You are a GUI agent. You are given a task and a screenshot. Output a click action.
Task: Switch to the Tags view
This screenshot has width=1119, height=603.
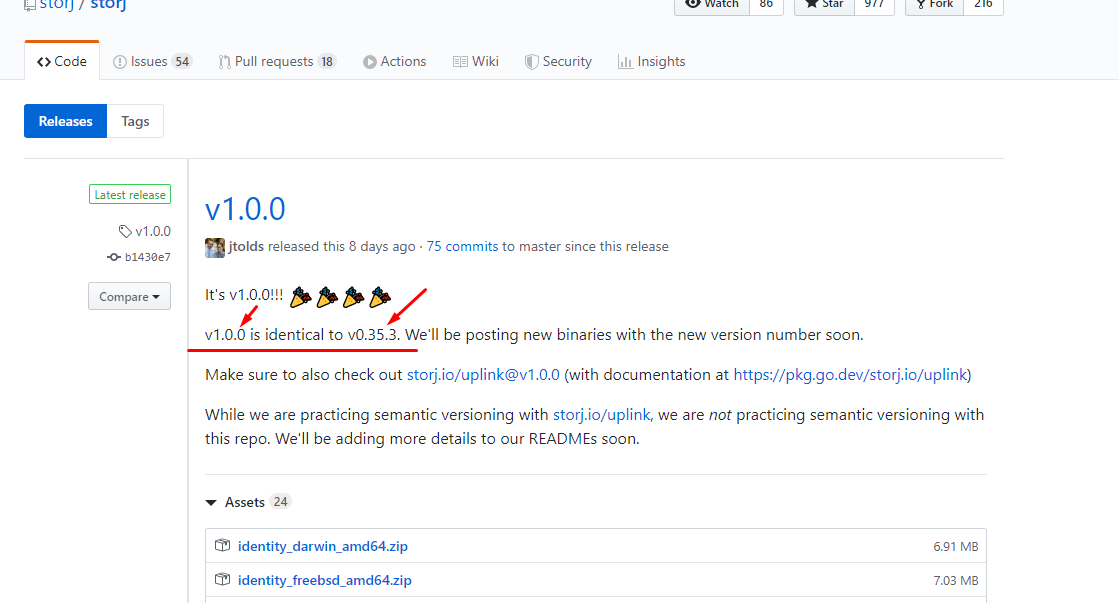pyautogui.click(x=135, y=121)
